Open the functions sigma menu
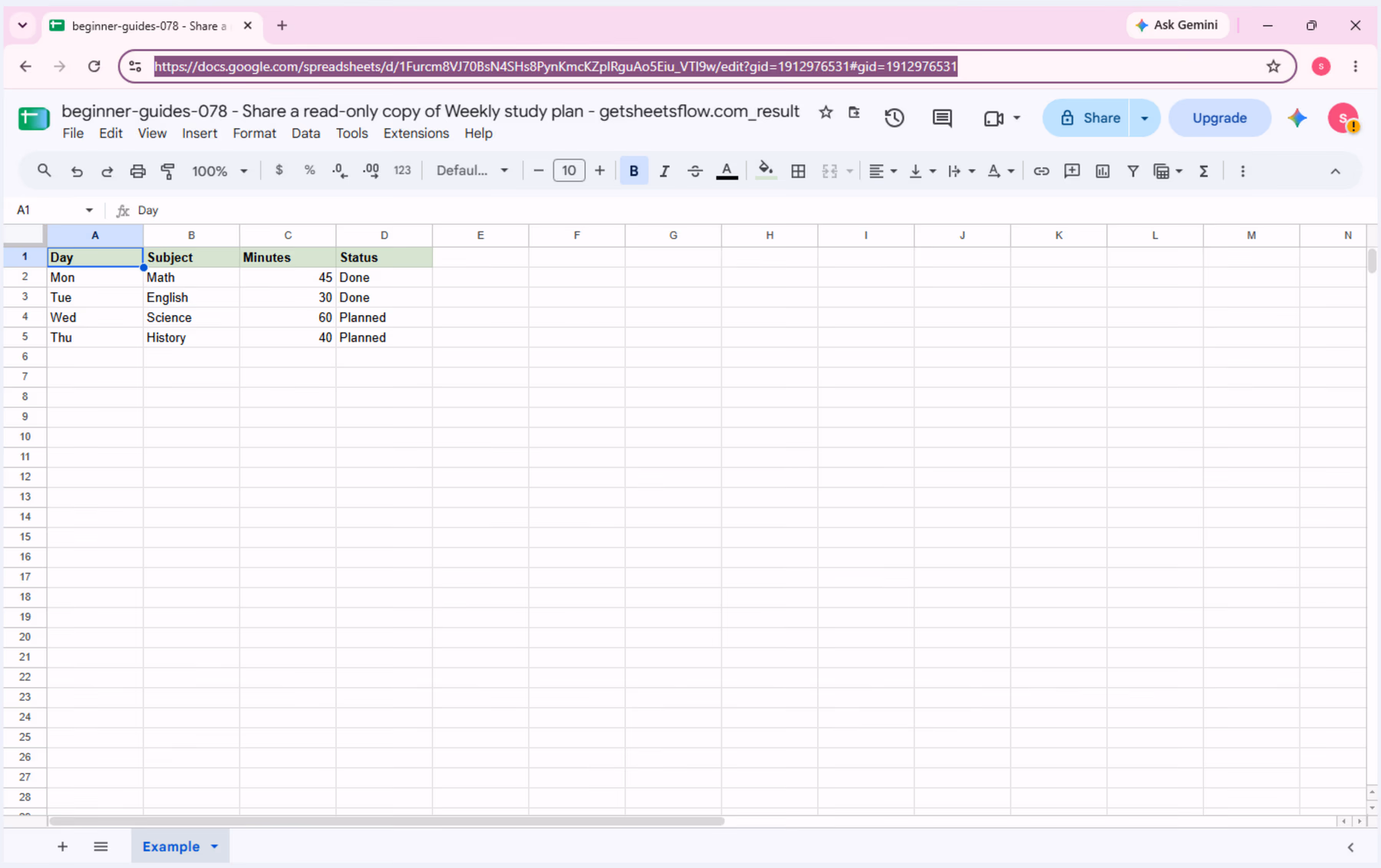1381x868 pixels. (1204, 171)
